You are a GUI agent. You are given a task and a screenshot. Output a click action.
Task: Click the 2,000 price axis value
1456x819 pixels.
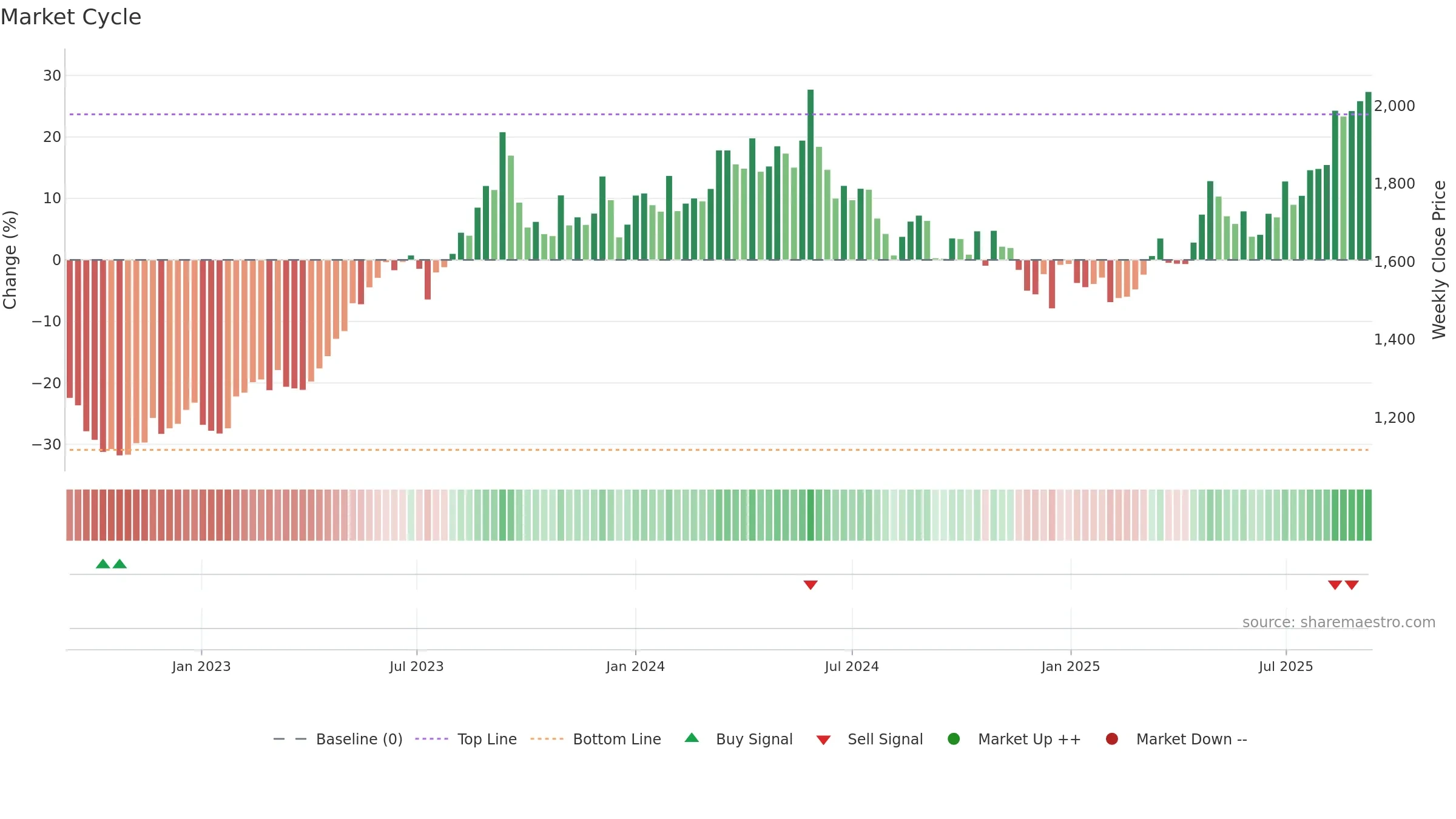pyautogui.click(x=1395, y=106)
